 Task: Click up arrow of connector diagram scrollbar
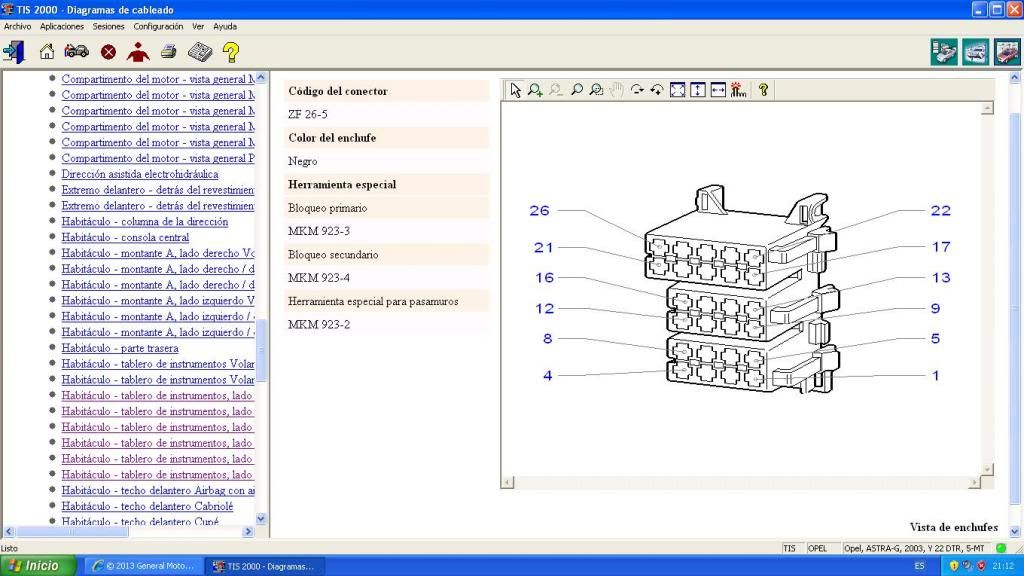click(x=987, y=108)
